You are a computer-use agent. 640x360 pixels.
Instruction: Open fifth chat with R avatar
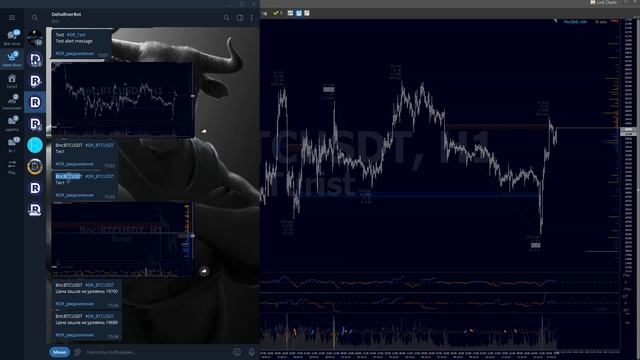35,124
